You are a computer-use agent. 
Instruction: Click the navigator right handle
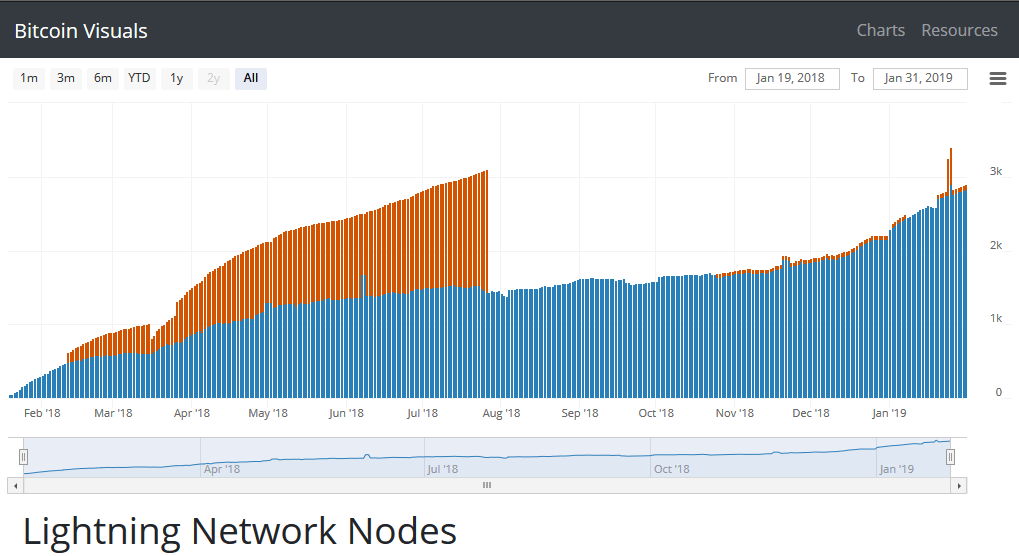pos(950,457)
